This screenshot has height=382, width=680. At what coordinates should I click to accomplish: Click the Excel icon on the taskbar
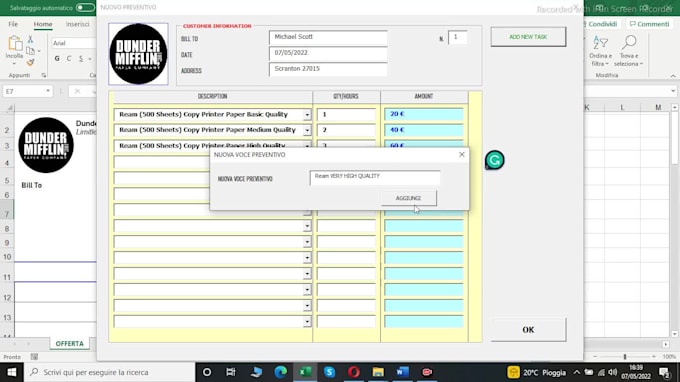305,372
